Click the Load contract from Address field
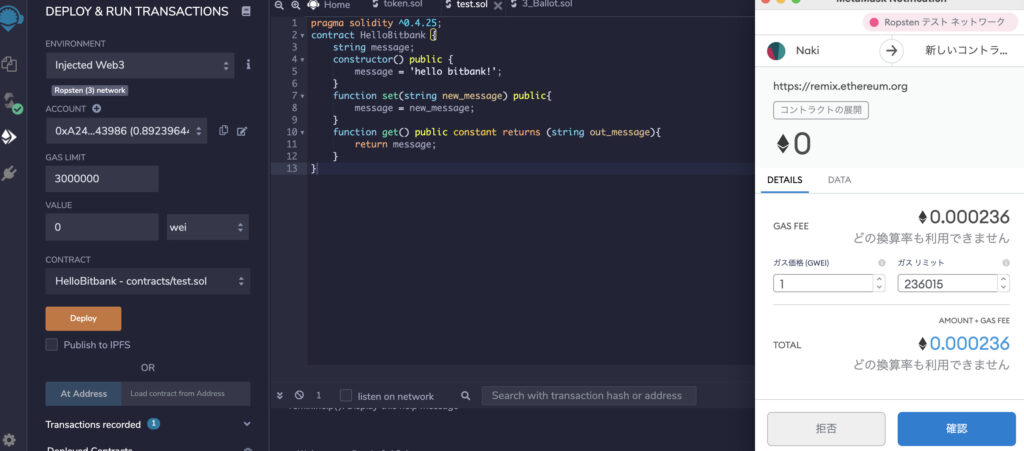 (185, 394)
